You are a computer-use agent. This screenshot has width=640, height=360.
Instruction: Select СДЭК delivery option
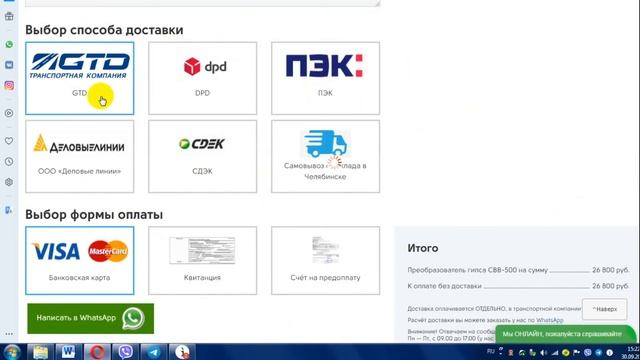[x=202, y=156]
